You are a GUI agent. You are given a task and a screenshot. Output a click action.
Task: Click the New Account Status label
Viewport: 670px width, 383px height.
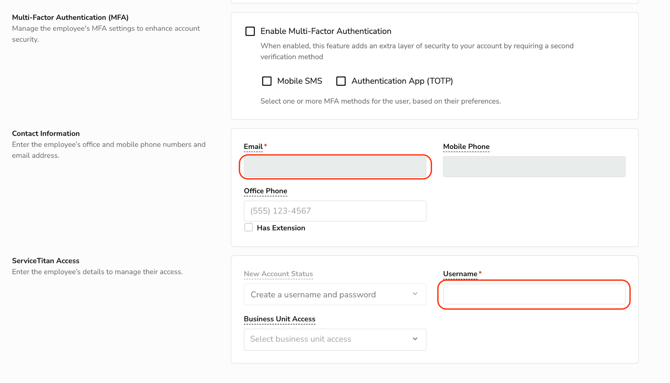(278, 274)
